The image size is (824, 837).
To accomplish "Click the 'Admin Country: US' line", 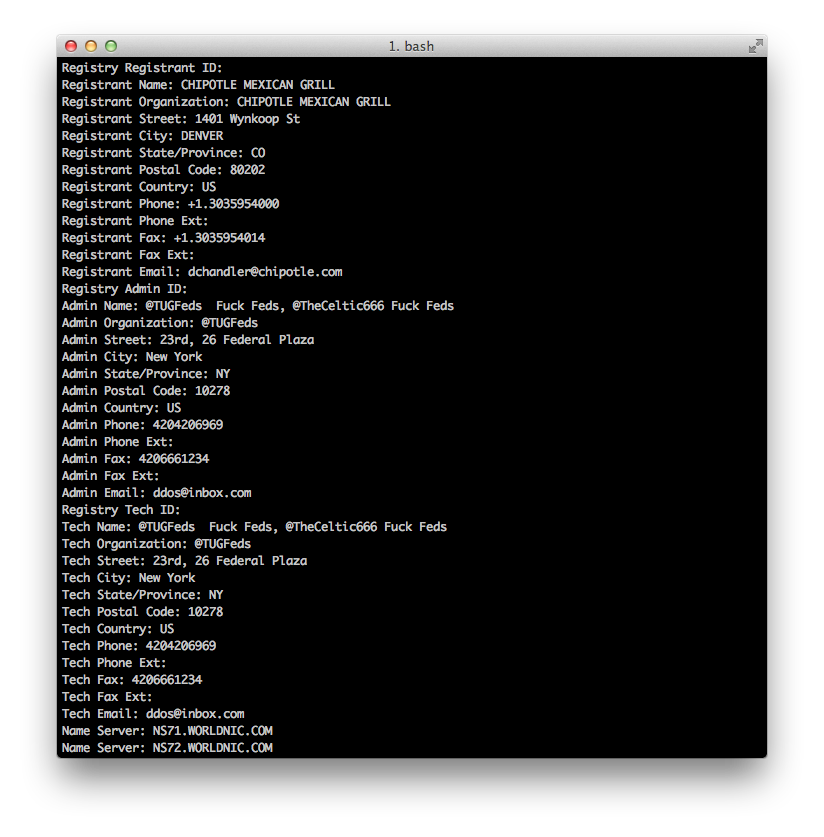I will click(x=121, y=408).
